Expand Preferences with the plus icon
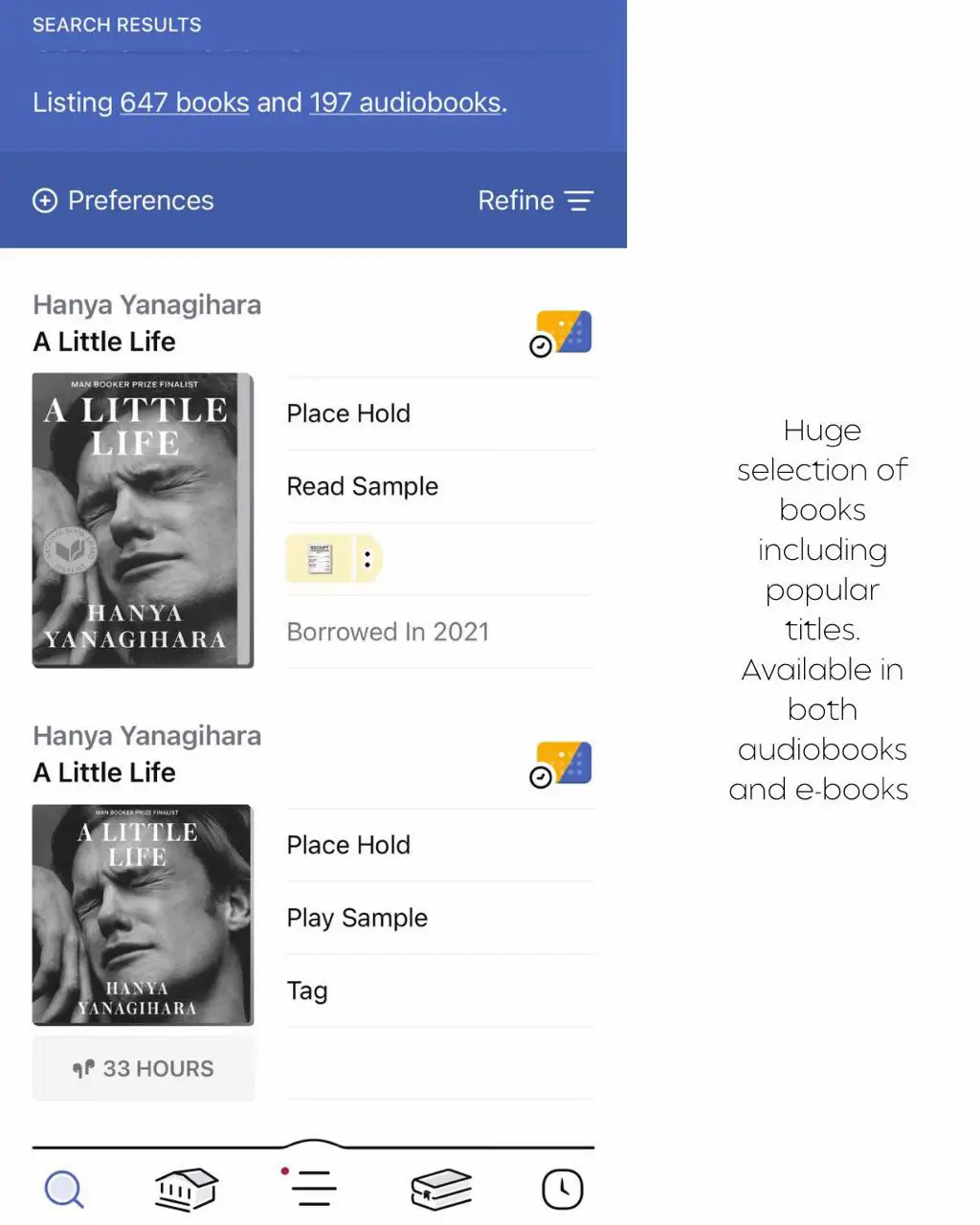The width and height of the screenshot is (980, 1225). tap(45, 200)
